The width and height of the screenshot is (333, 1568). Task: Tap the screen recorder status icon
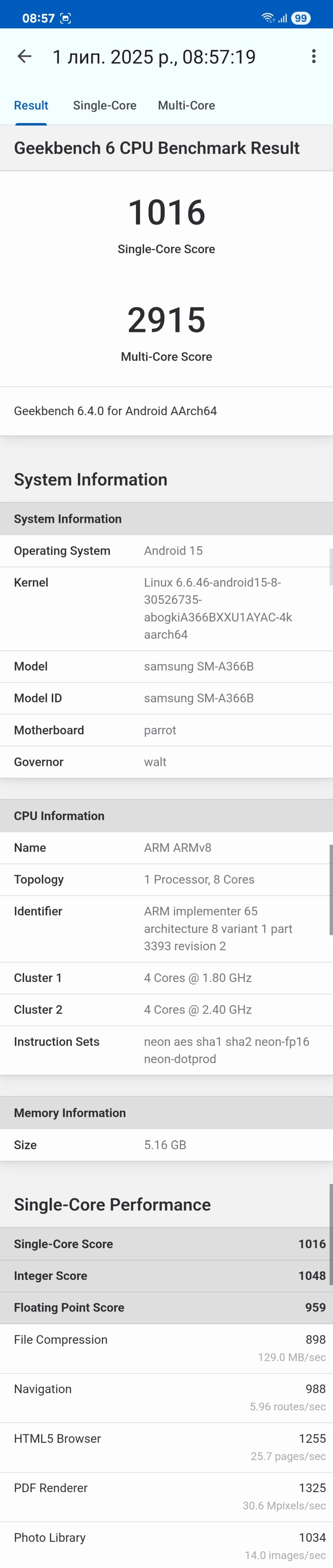click(x=66, y=18)
